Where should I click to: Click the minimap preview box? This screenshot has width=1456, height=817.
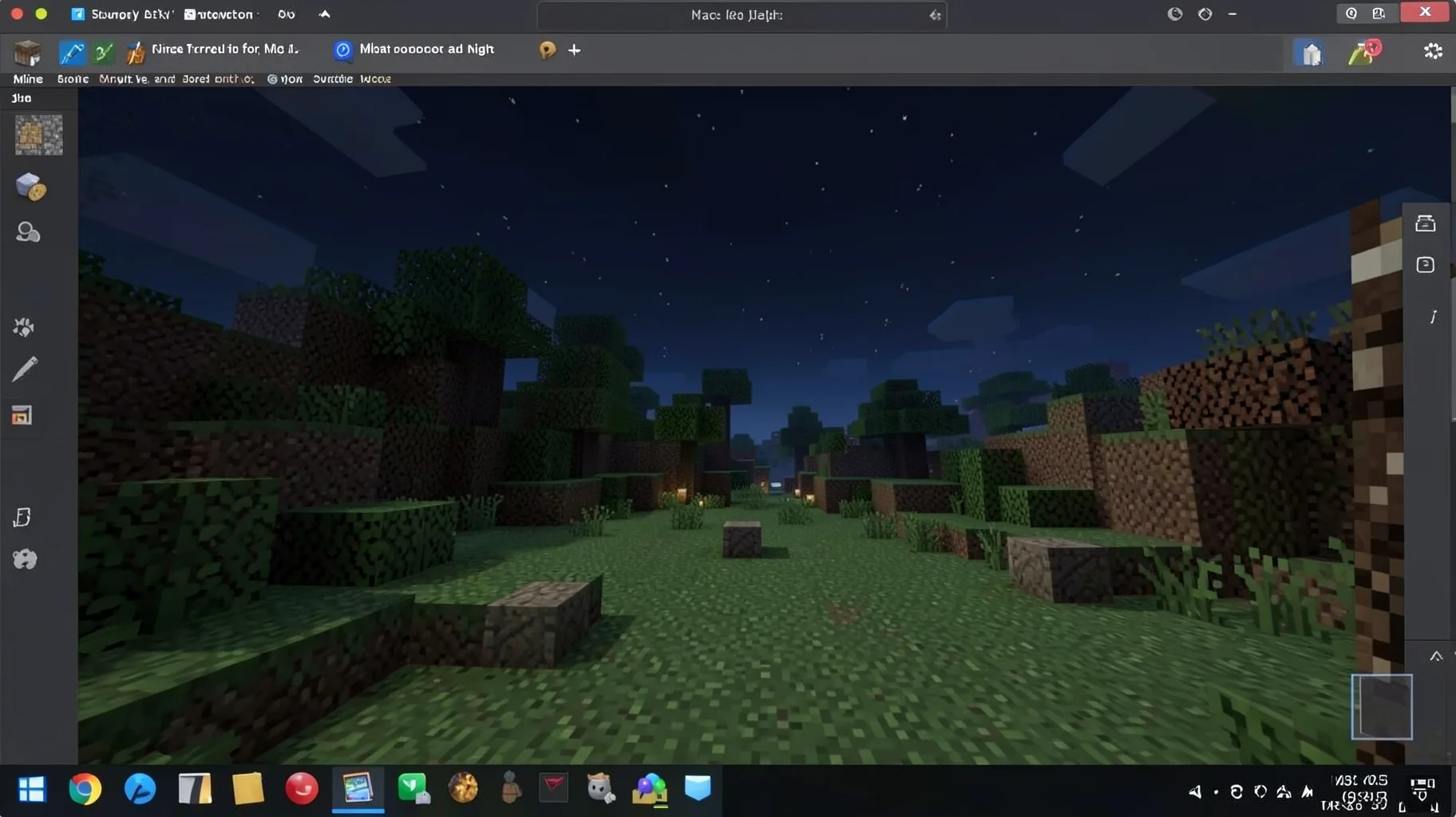tap(1382, 707)
